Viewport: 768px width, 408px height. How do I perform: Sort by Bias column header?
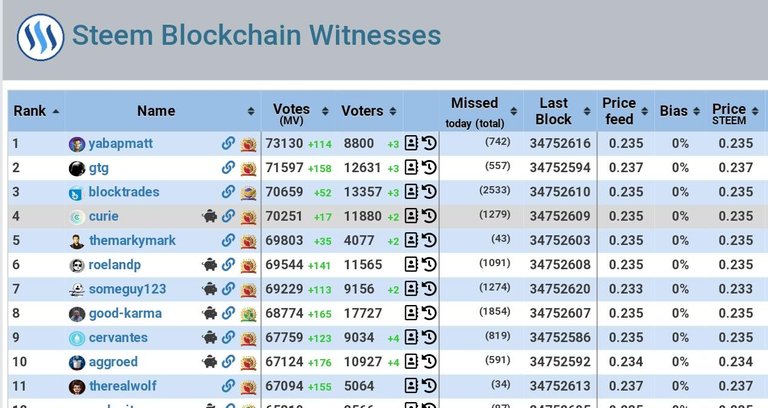(x=680, y=111)
